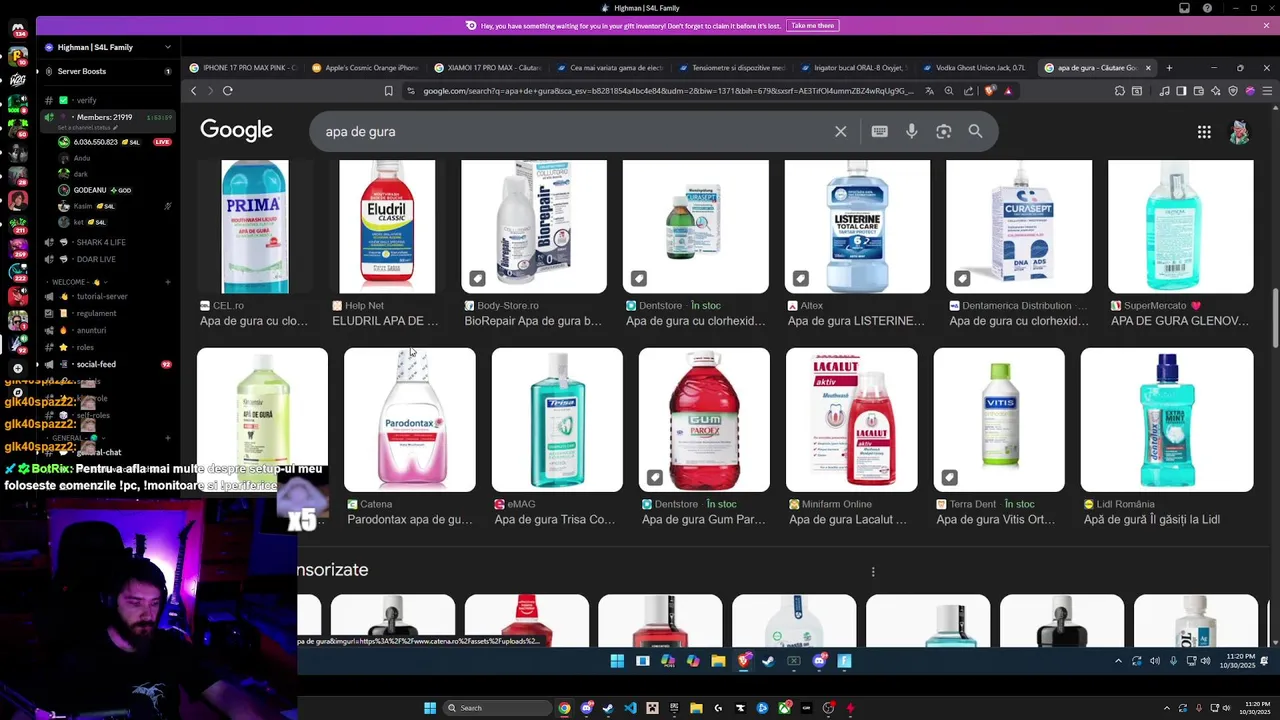Image resolution: width=1280 pixels, height=720 pixels.
Task: Open the Google account avatar menu
Action: pyautogui.click(x=1240, y=131)
